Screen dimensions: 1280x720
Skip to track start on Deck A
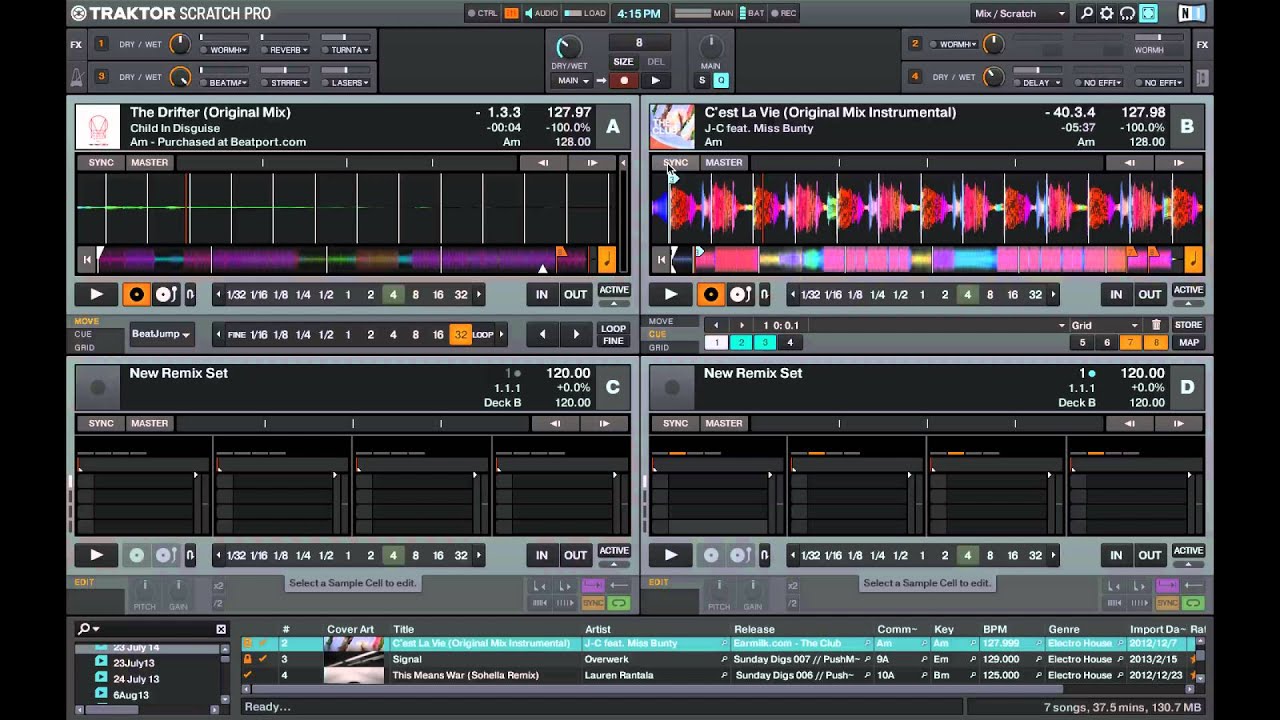click(87, 260)
